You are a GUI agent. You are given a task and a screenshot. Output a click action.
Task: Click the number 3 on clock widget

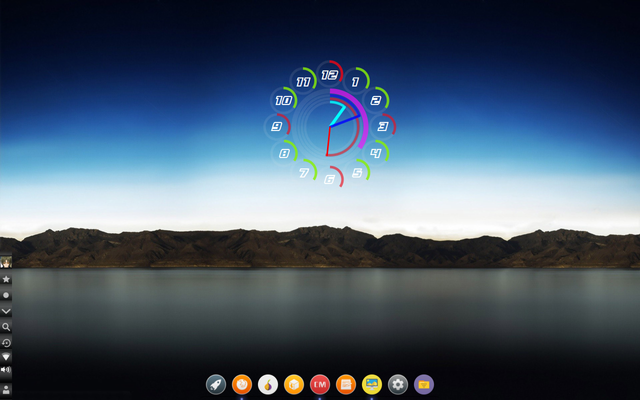point(383,126)
